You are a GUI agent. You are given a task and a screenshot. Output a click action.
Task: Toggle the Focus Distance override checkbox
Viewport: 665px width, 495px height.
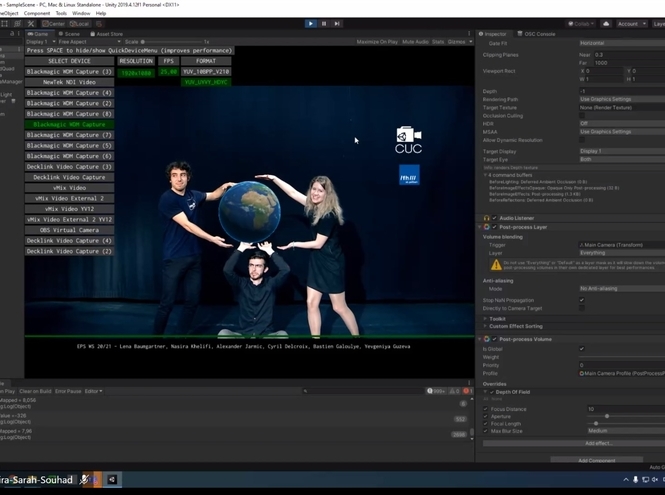pyautogui.click(x=487, y=409)
